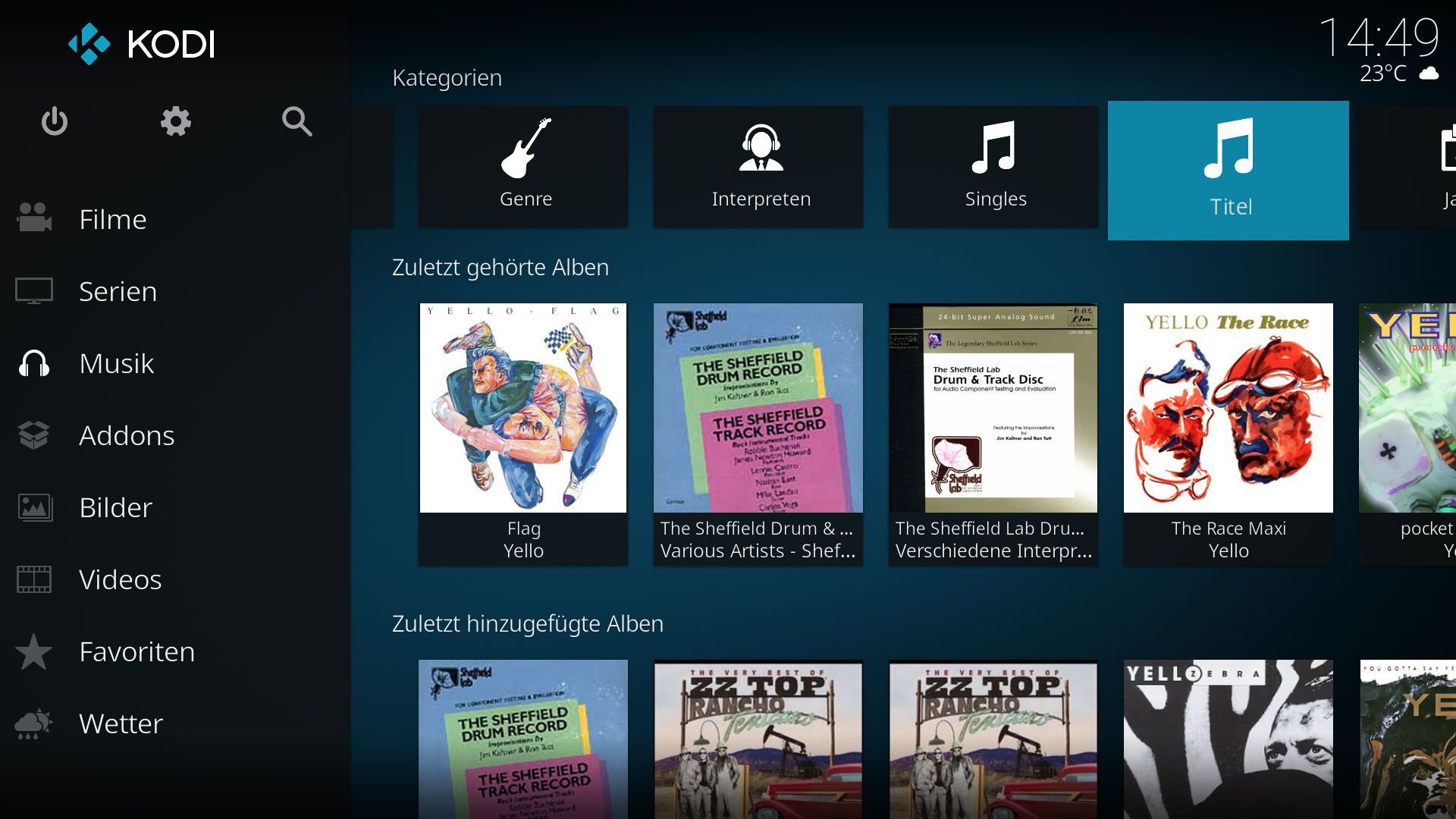
Task: Open the search magnifier icon
Action: (297, 121)
